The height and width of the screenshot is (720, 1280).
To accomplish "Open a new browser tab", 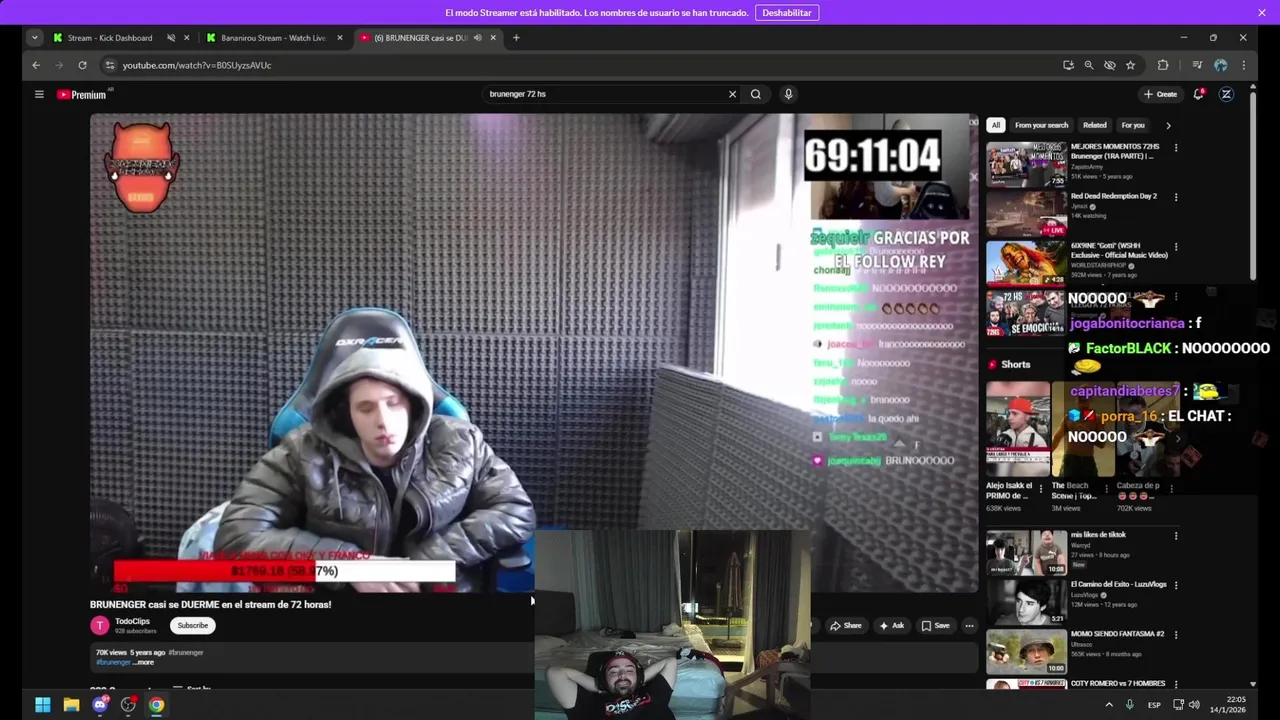I will [516, 38].
